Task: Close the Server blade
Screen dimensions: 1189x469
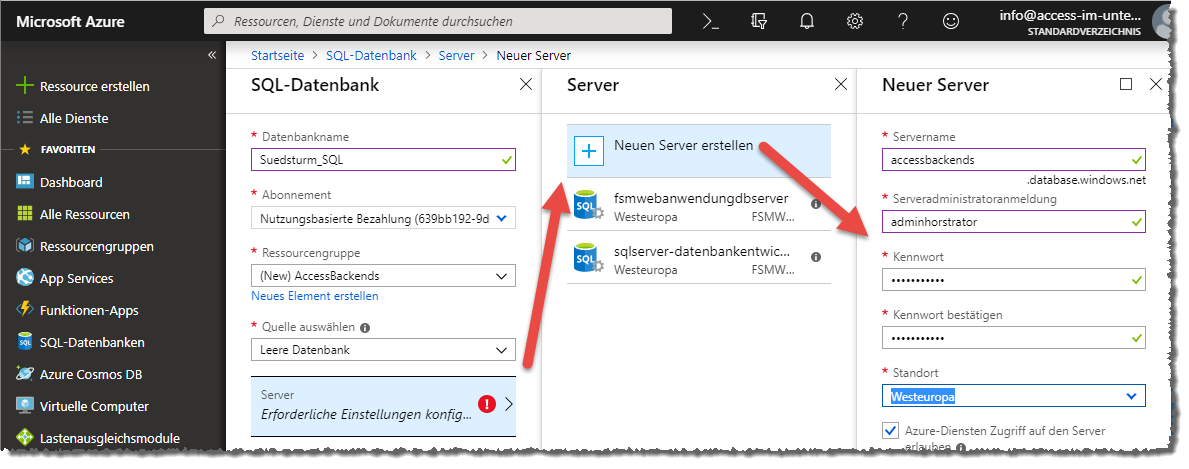Action: point(840,85)
